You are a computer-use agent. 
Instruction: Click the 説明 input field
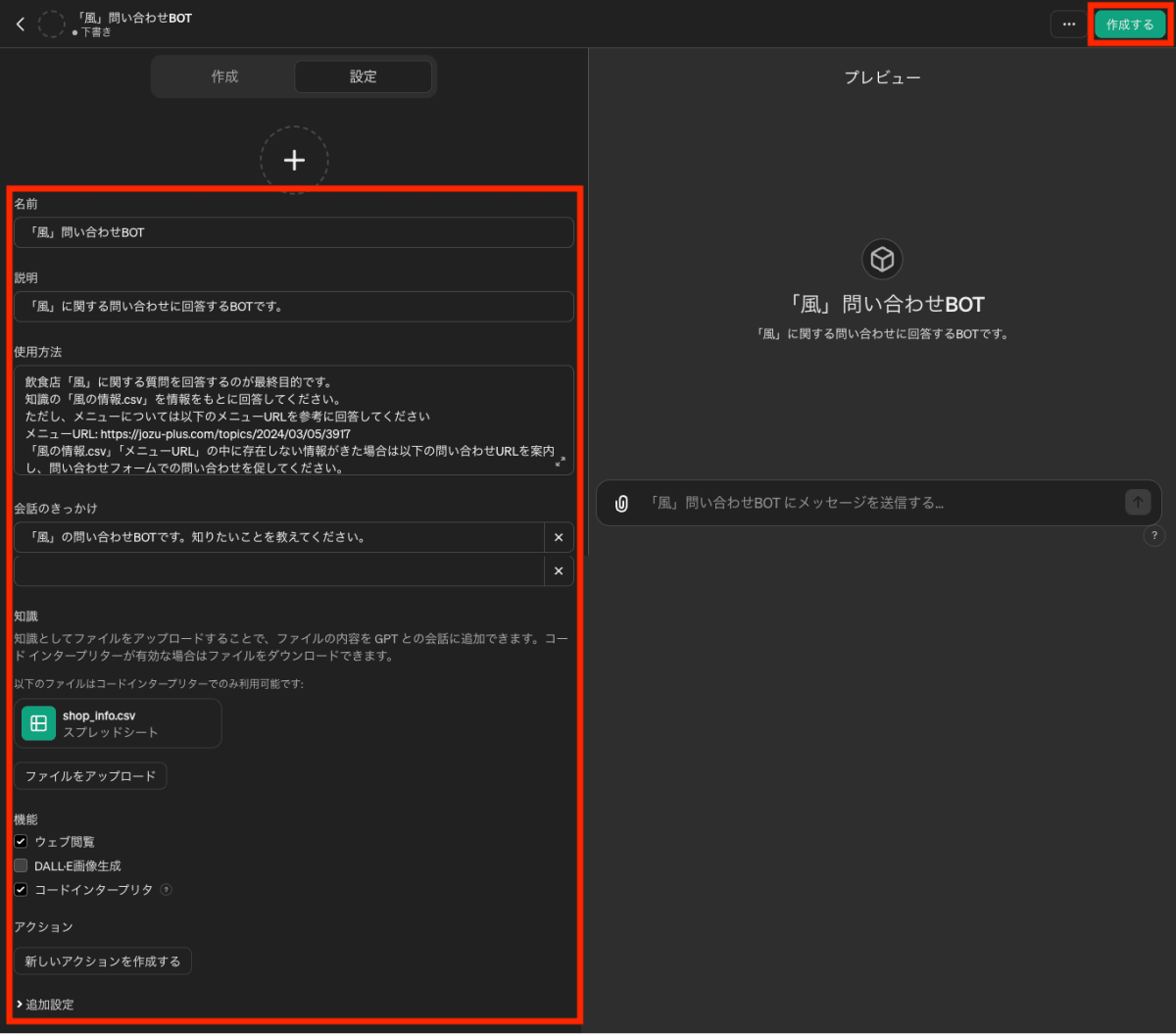[x=294, y=306]
